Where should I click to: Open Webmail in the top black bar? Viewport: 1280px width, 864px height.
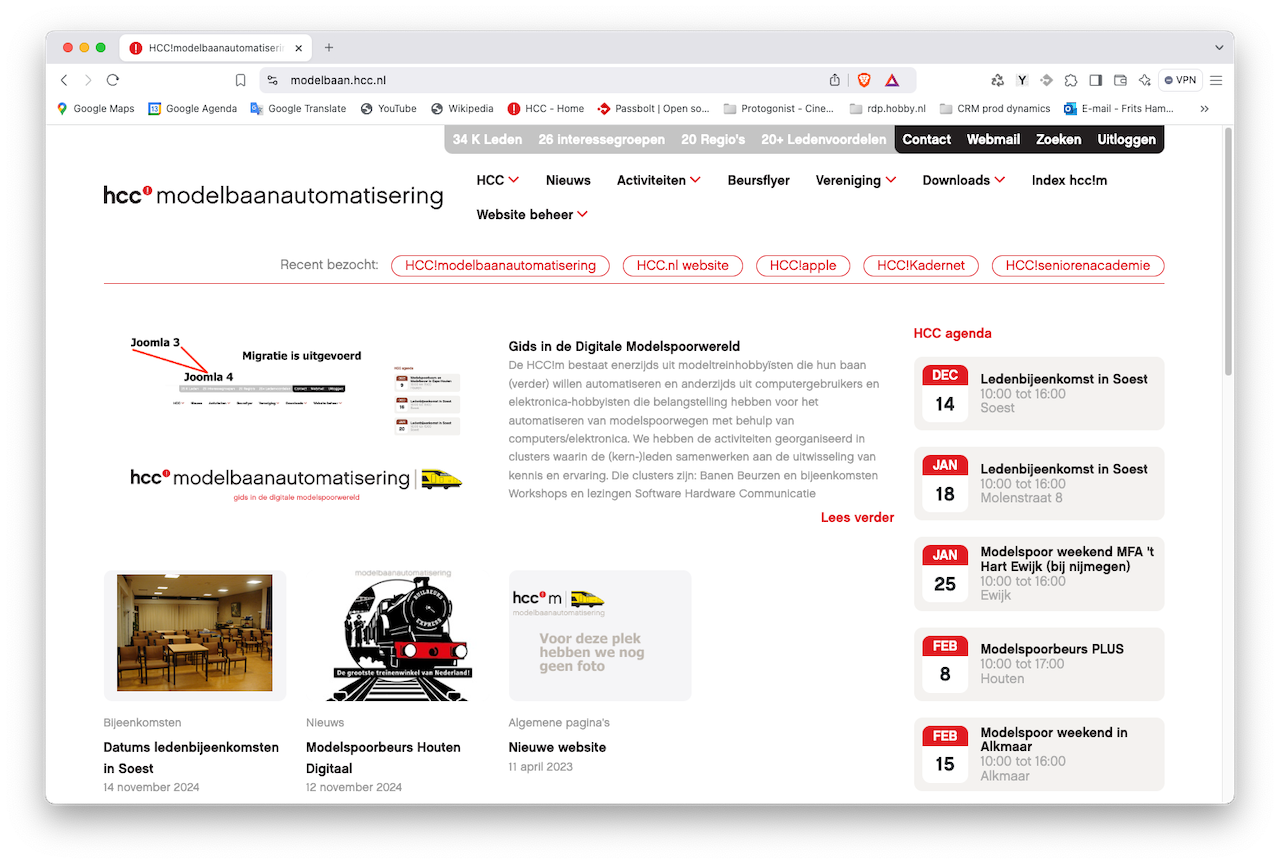[993, 139]
